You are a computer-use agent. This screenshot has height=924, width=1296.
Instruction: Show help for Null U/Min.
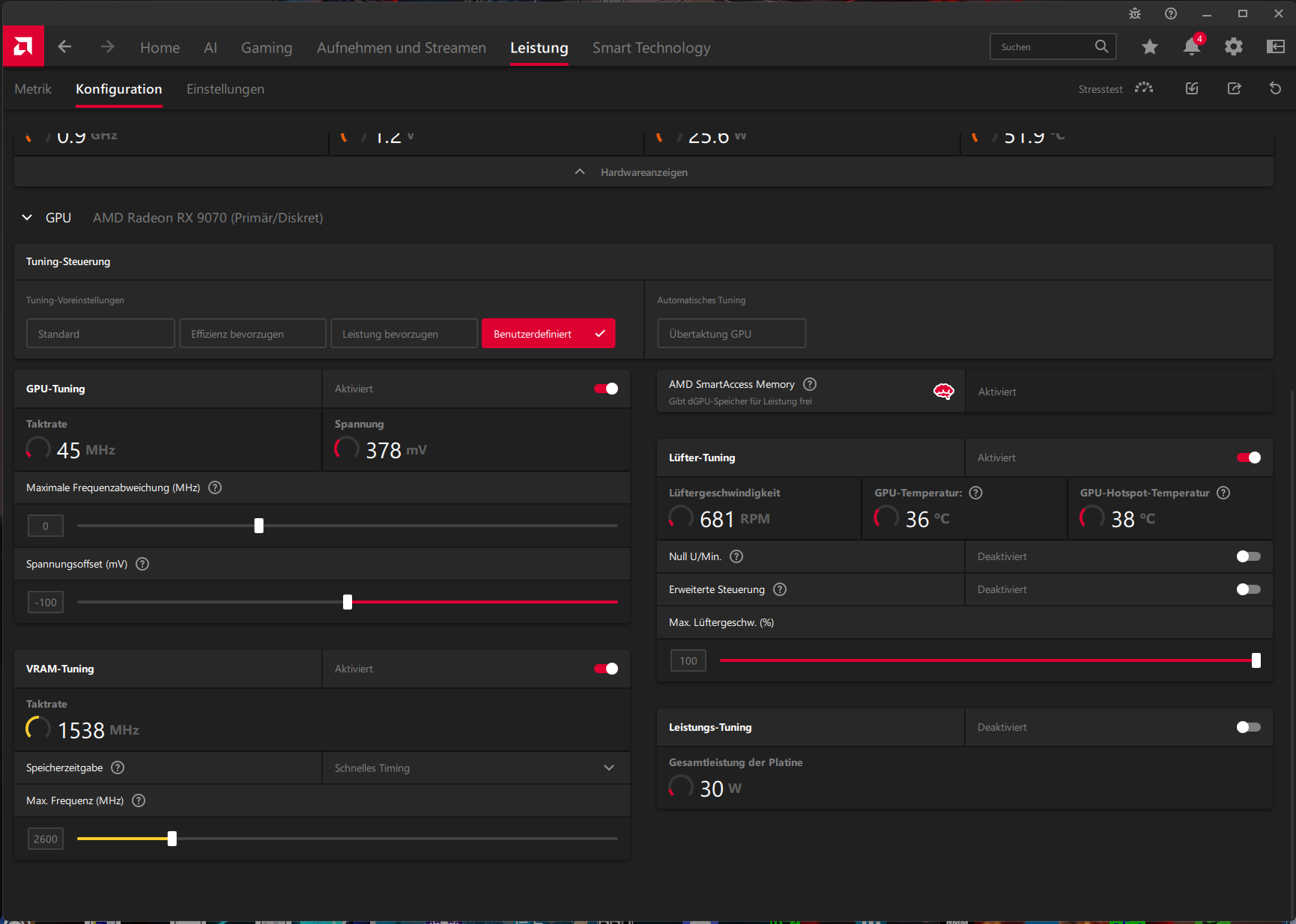pos(736,556)
